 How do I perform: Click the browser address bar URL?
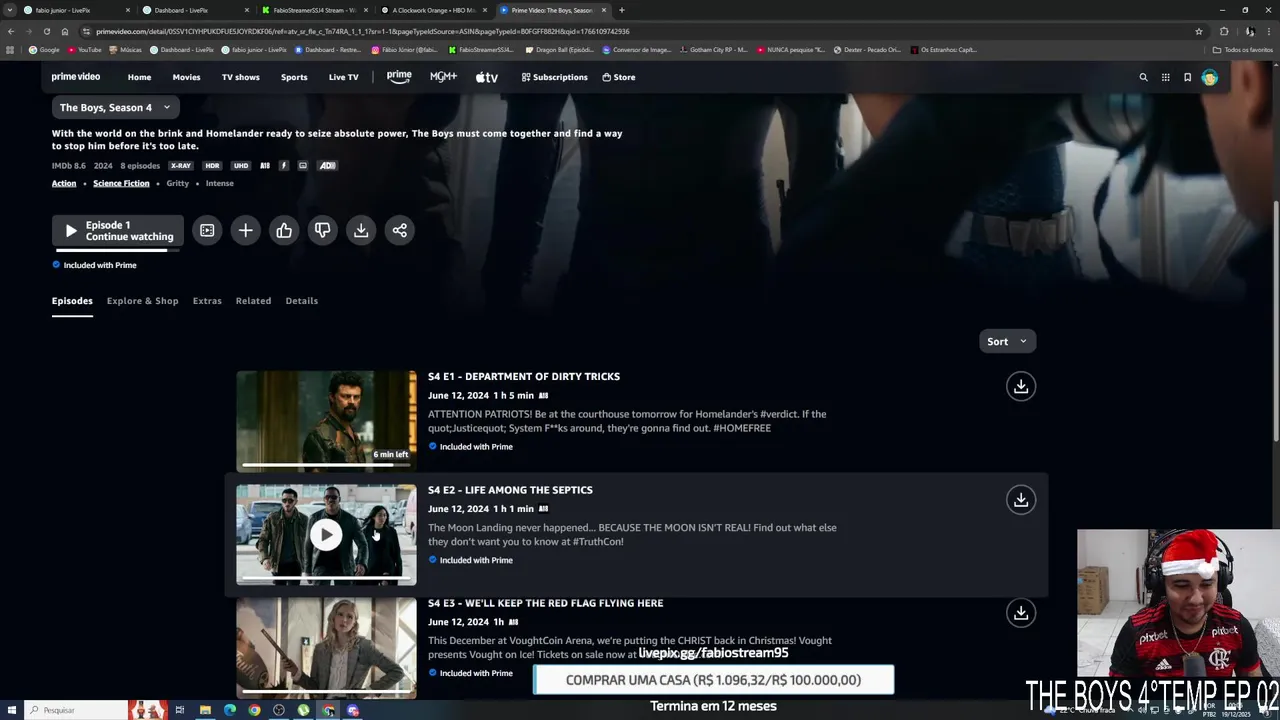click(362, 31)
